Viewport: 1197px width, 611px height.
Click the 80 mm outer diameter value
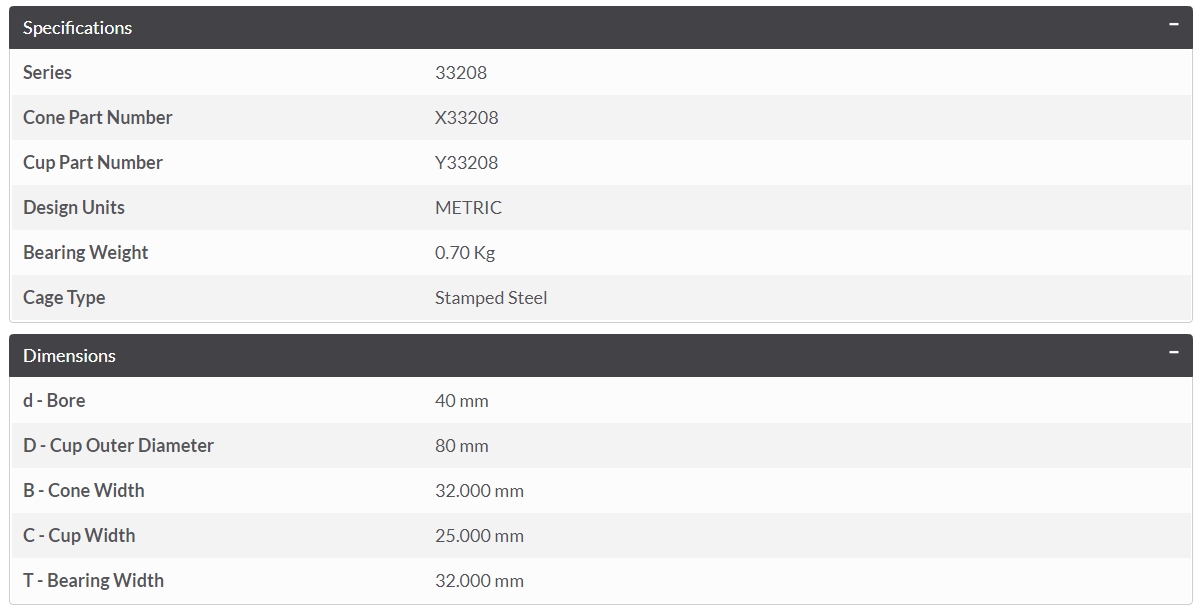461,446
